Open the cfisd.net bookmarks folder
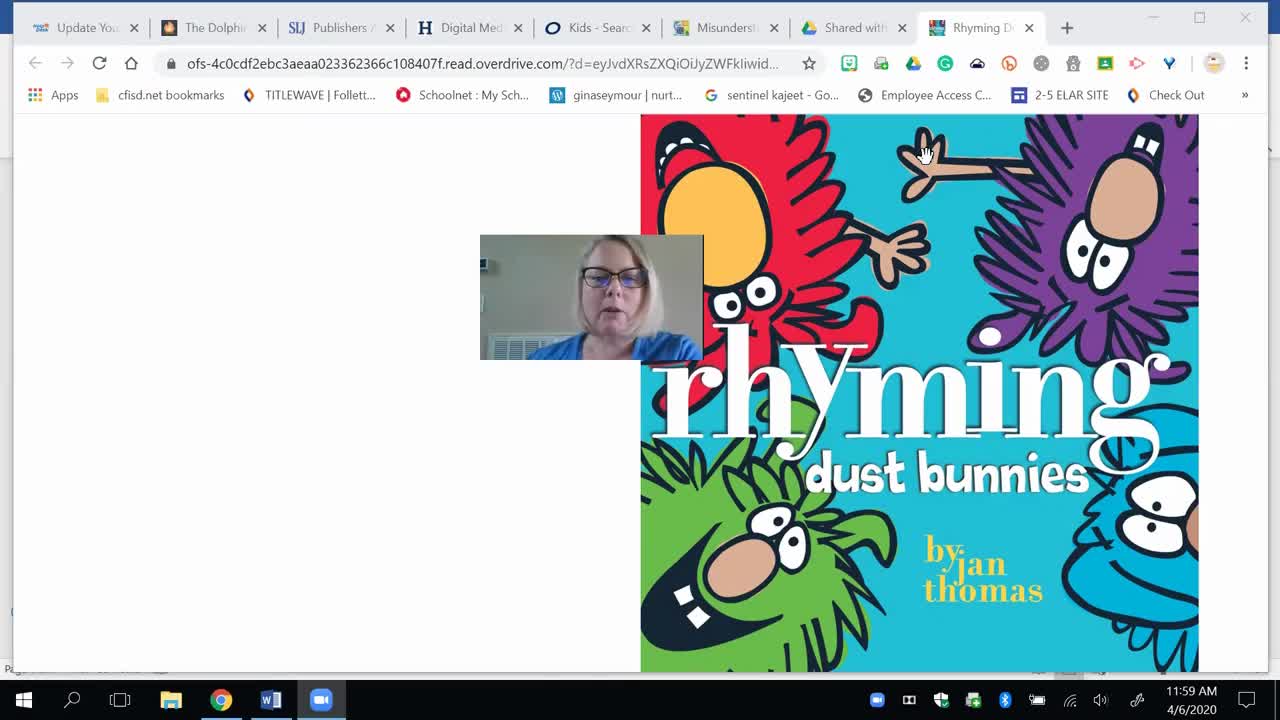 pyautogui.click(x=160, y=95)
